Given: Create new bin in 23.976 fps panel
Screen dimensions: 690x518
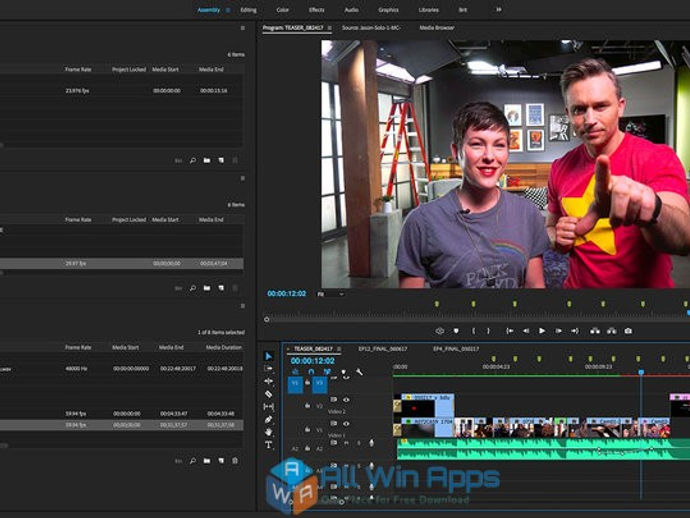Looking at the screenshot, I should (207, 161).
